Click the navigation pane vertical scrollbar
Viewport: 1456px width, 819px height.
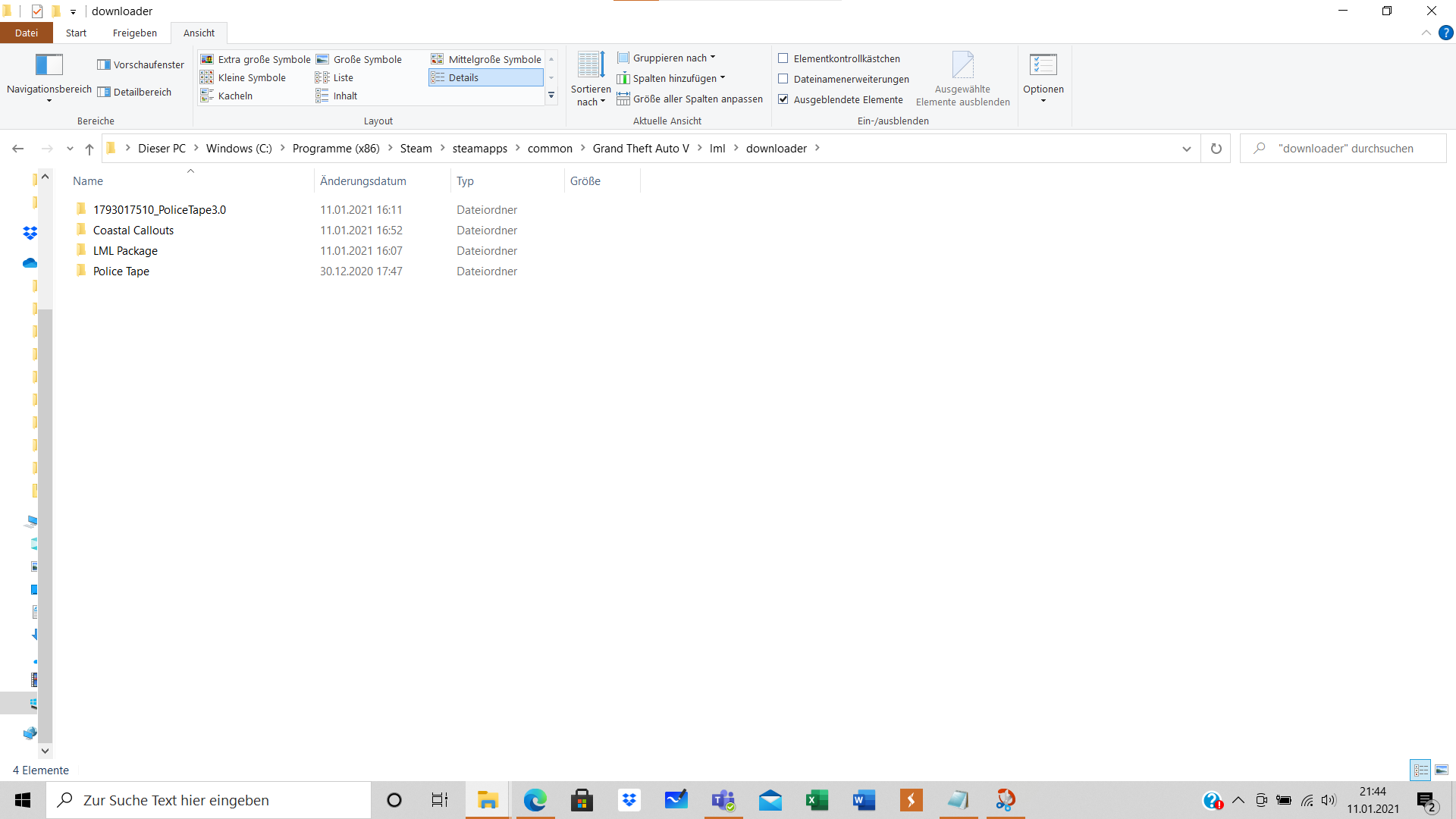(45, 523)
